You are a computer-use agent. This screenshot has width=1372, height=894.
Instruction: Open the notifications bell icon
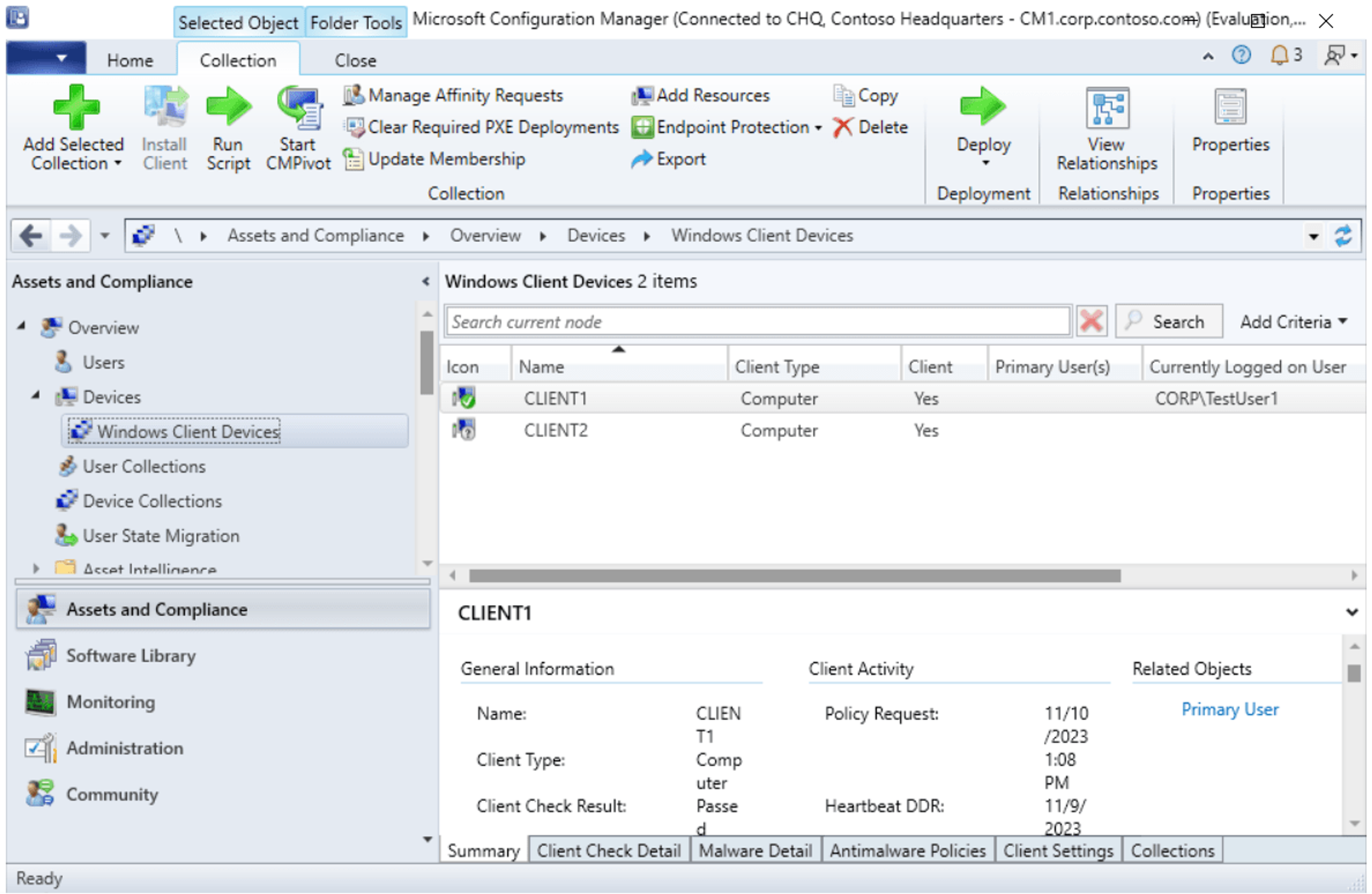pos(1280,55)
